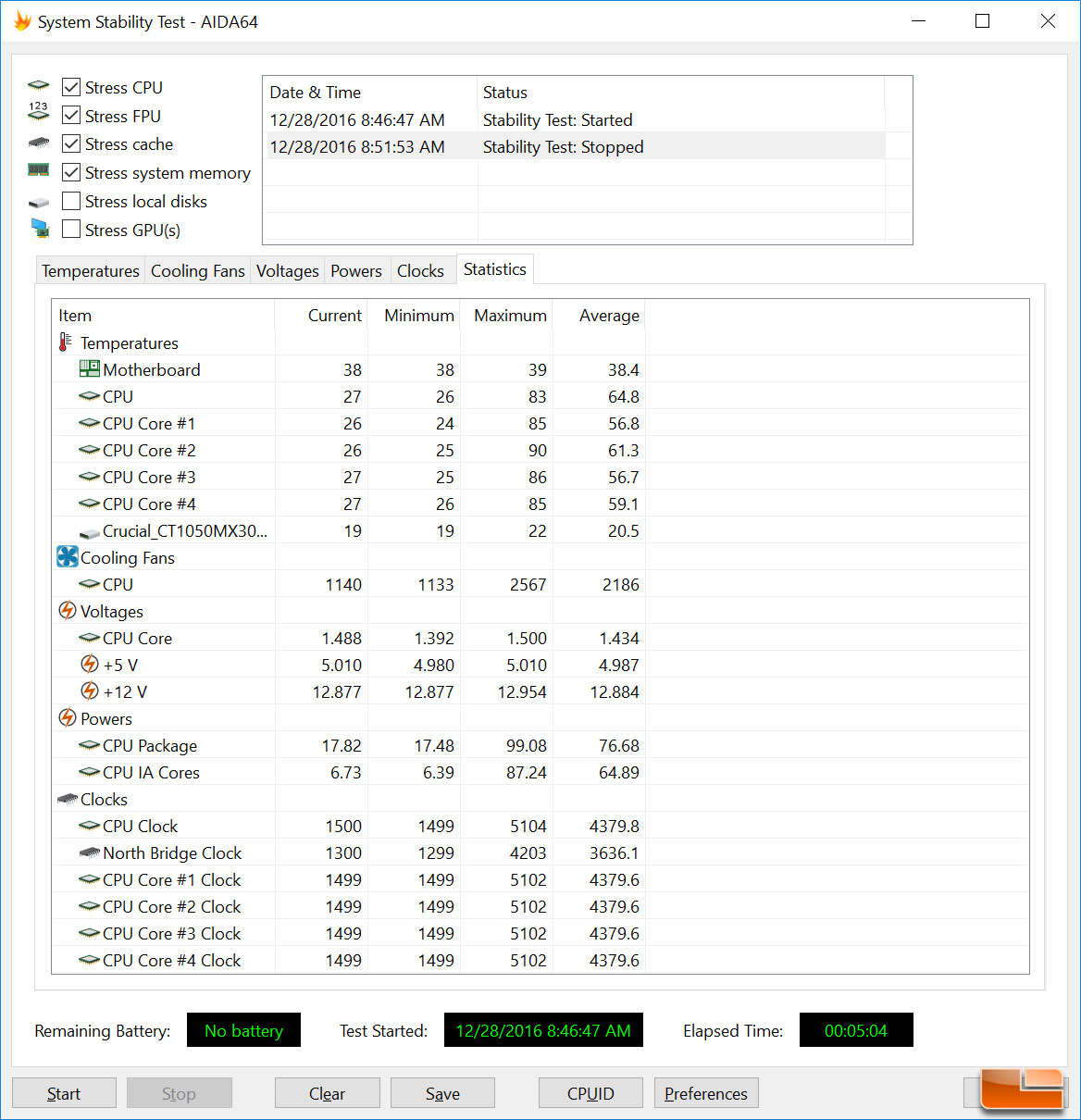Select the Stability Test: Started log row

(x=574, y=119)
